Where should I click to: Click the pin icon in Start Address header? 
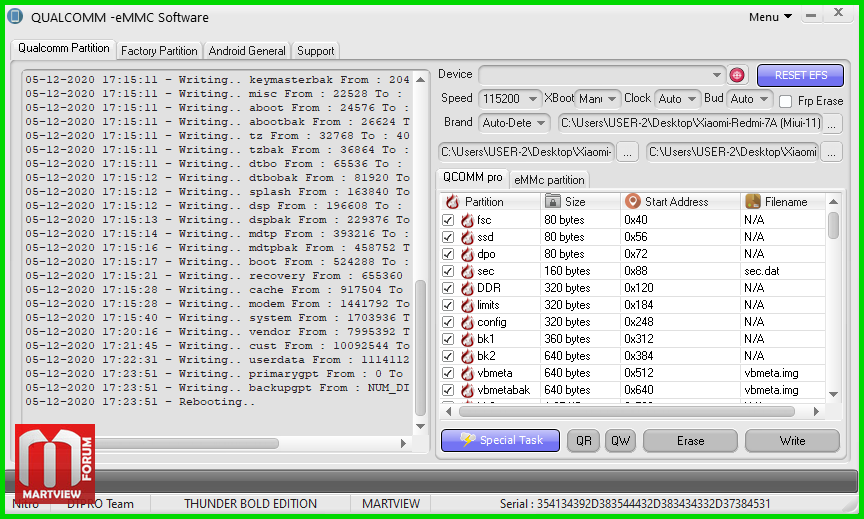(633, 201)
